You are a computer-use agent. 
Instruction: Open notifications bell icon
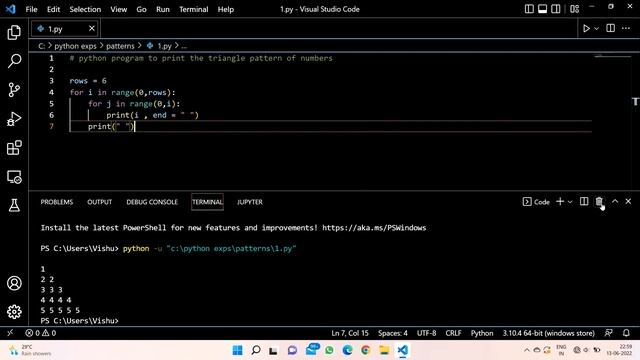pyautogui.click(x=626, y=333)
